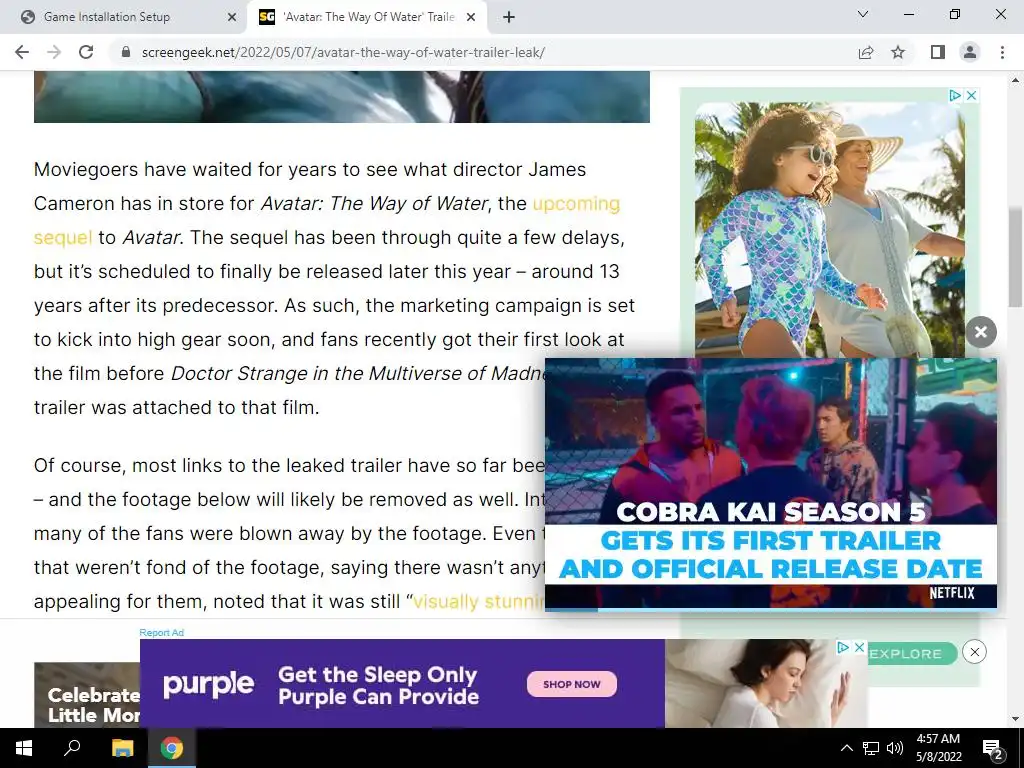Click the scrollbar up arrow
This screenshot has height=768, width=1024.
tap(1016, 80)
